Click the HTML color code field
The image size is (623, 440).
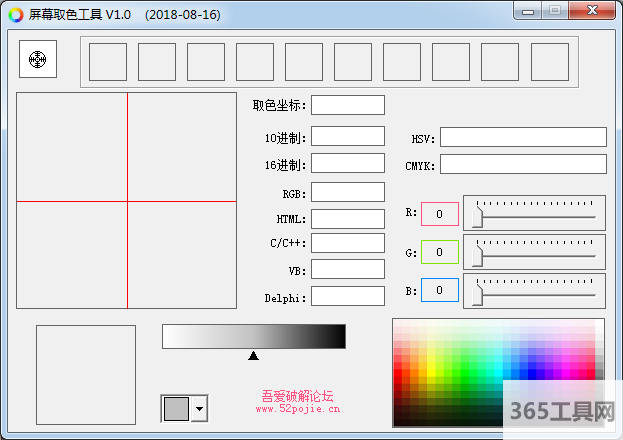(x=347, y=218)
